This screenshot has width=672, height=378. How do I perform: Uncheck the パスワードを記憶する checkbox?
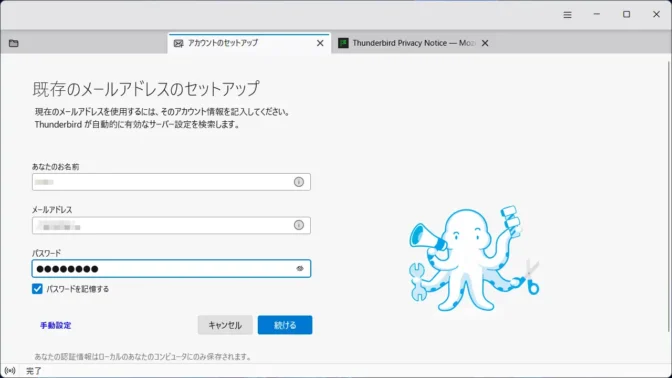(x=37, y=289)
